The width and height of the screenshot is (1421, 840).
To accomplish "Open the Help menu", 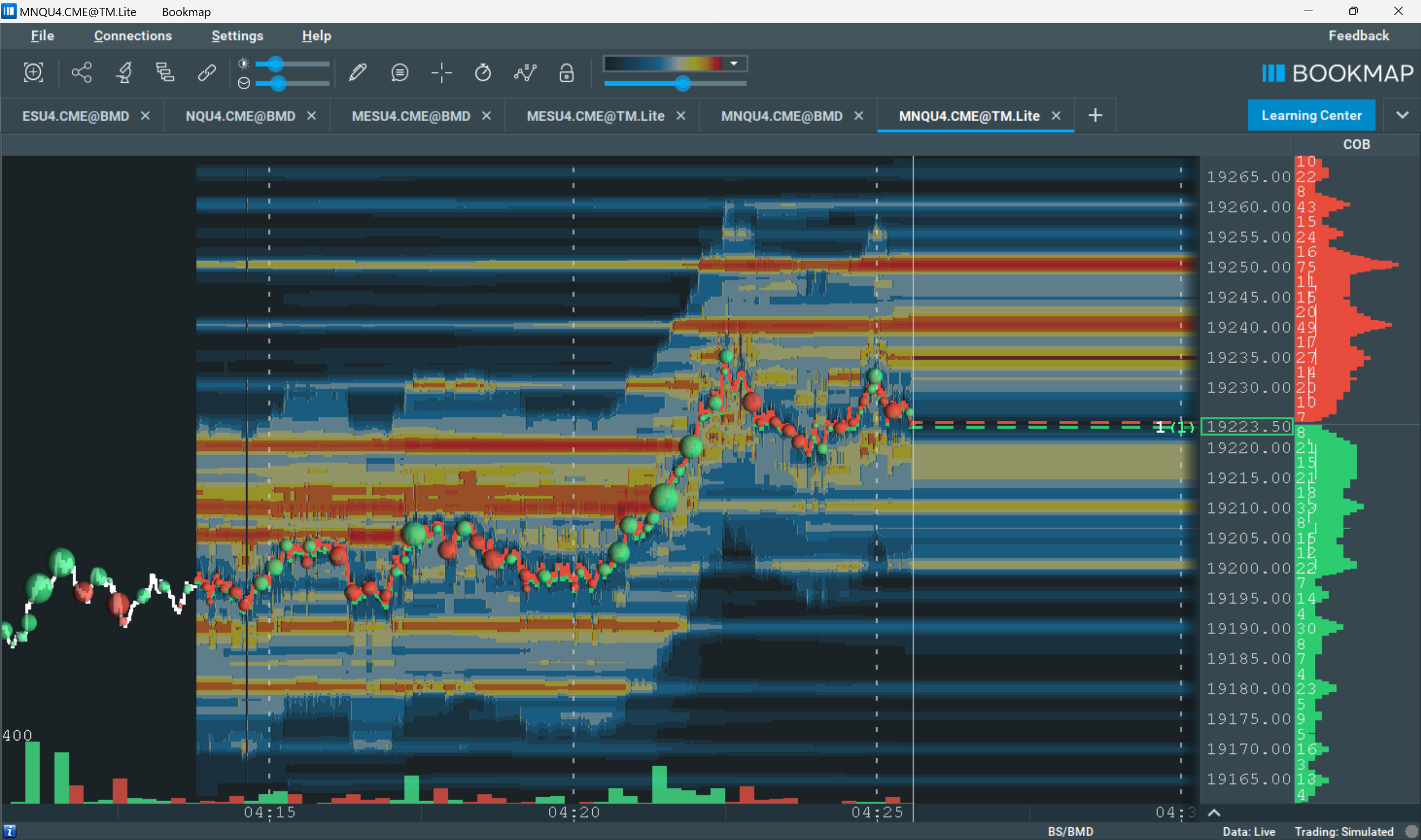I will pos(317,36).
